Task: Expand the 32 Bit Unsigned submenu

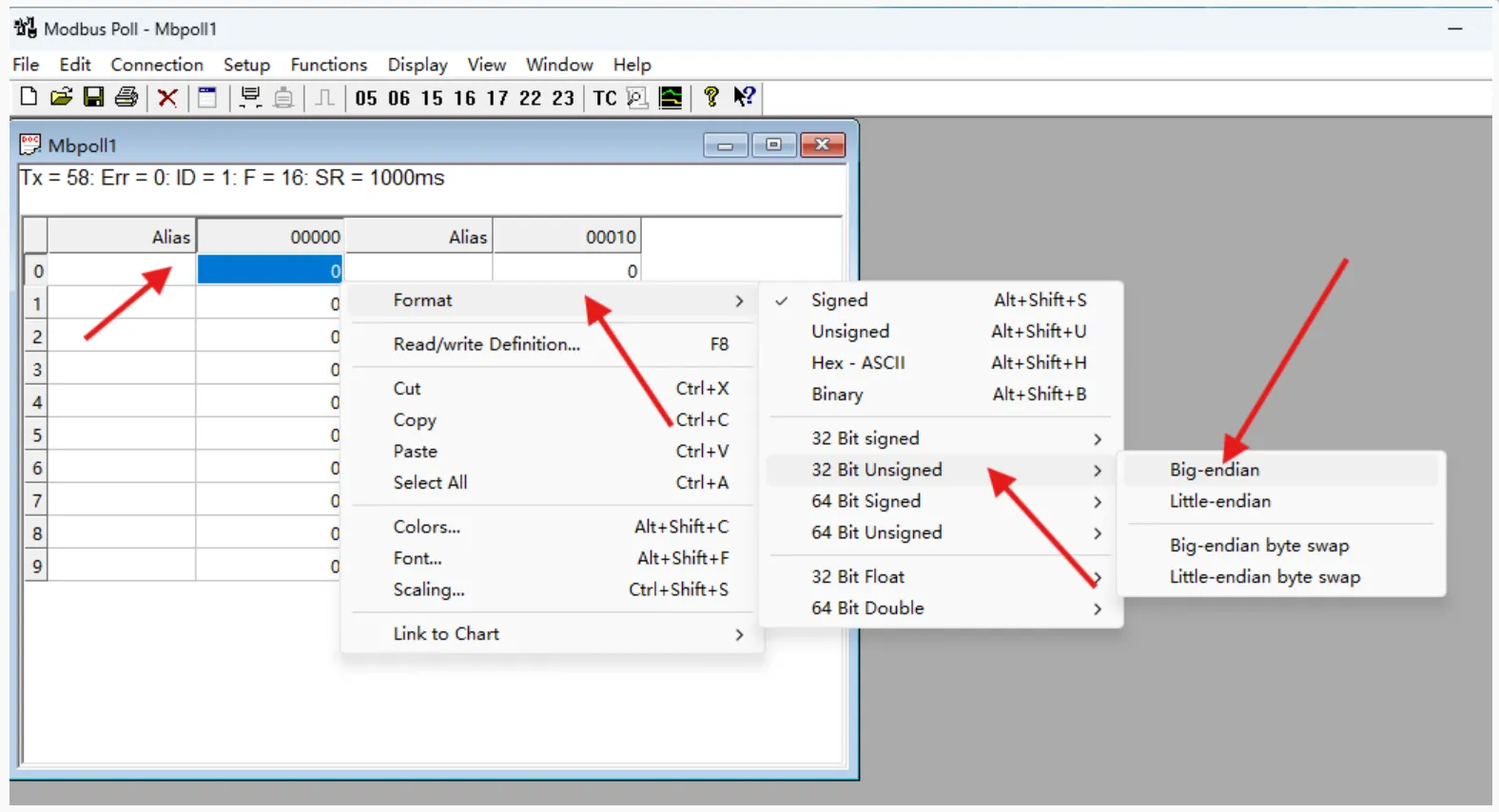Action: pyautogui.click(x=941, y=470)
